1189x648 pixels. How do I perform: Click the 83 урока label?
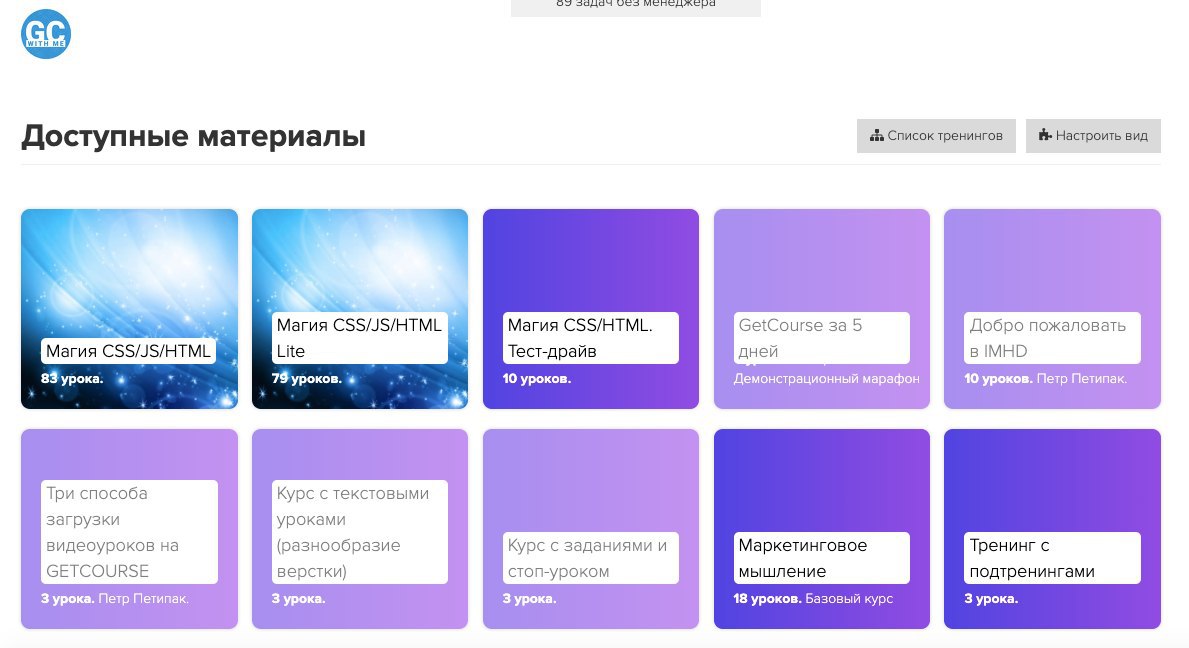(72, 379)
